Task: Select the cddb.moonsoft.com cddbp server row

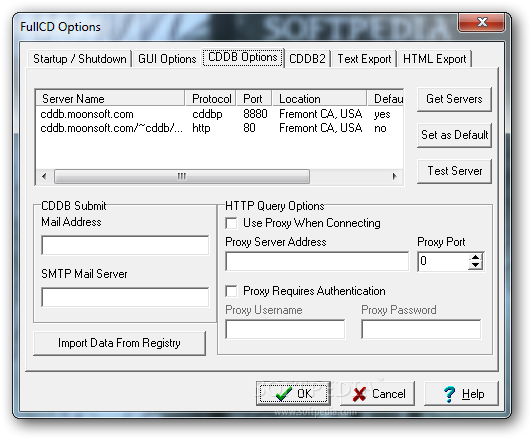Action: pos(219,114)
